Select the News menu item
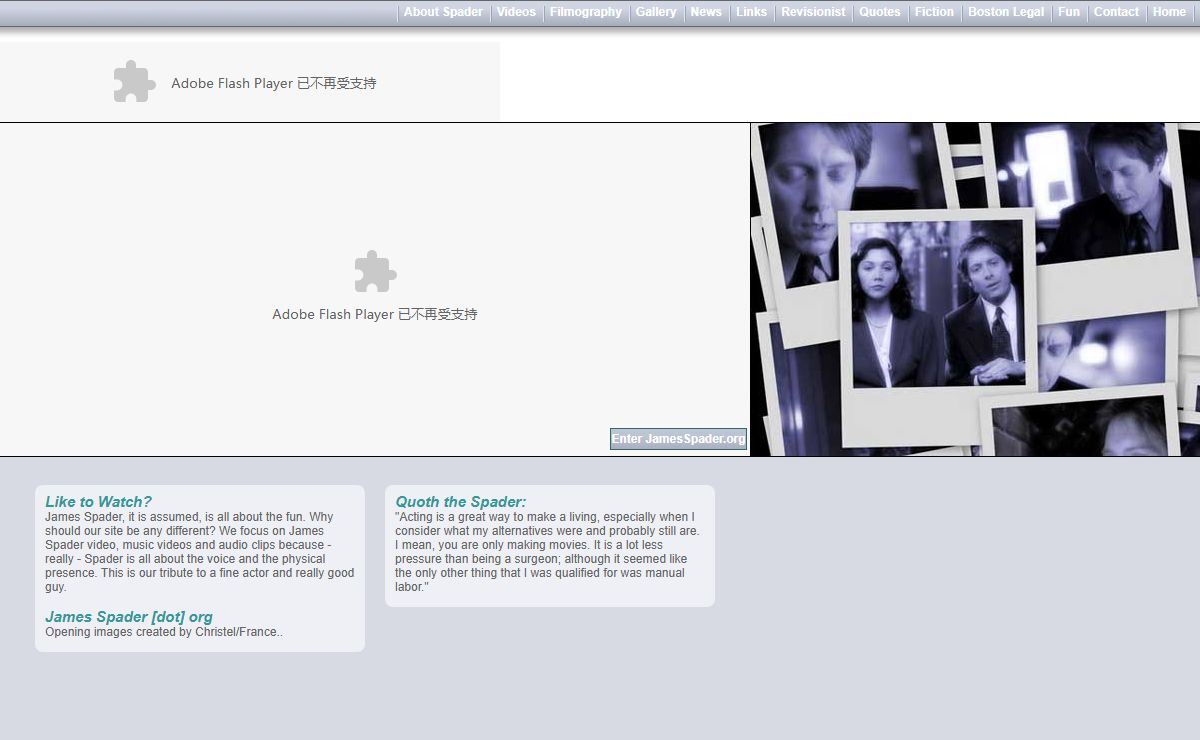 [x=706, y=12]
